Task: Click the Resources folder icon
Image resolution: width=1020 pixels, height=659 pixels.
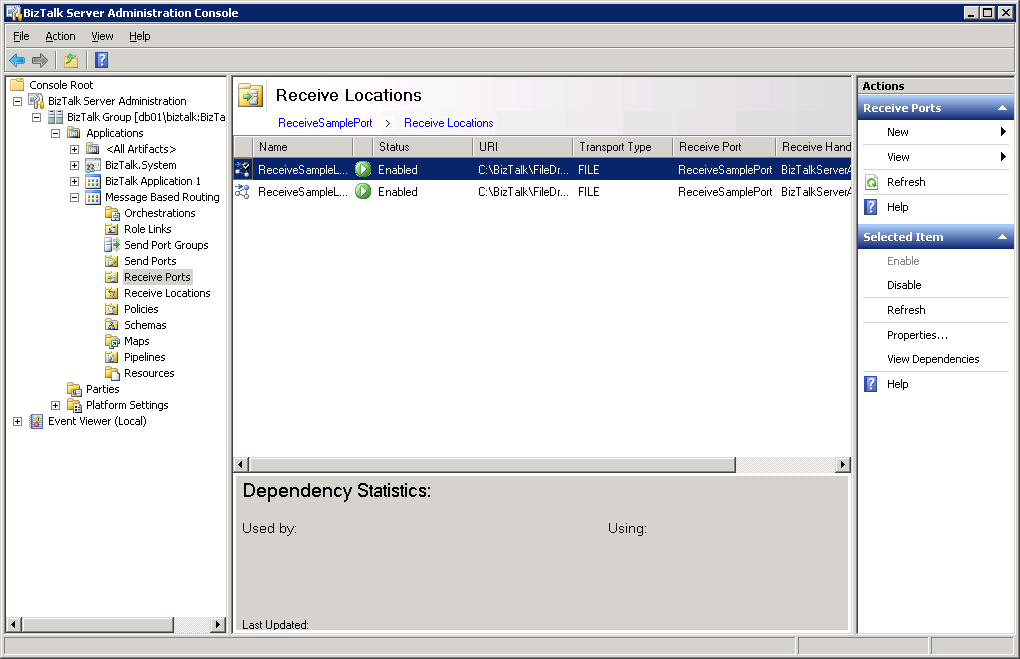Action: pos(112,373)
